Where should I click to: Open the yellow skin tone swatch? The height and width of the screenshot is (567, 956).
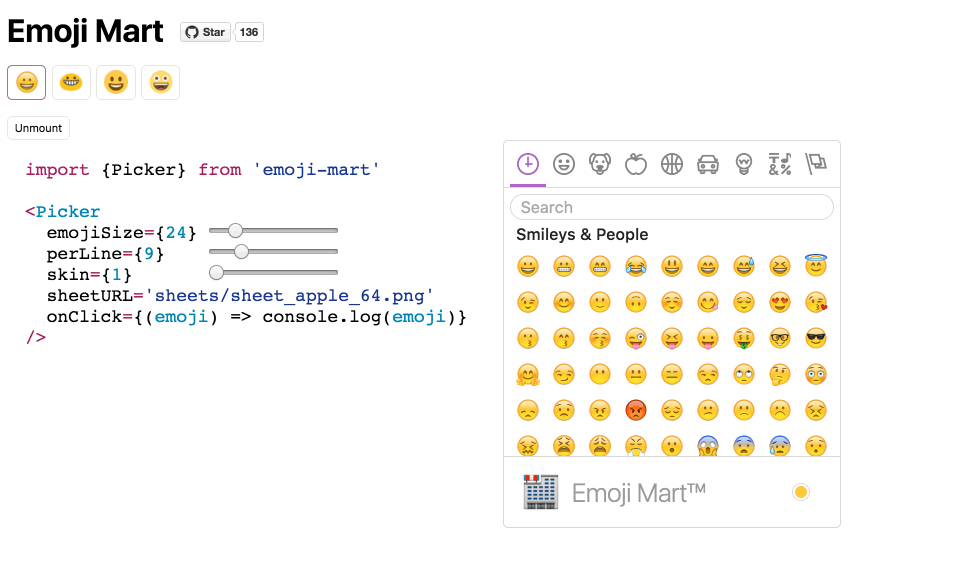click(801, 492)
